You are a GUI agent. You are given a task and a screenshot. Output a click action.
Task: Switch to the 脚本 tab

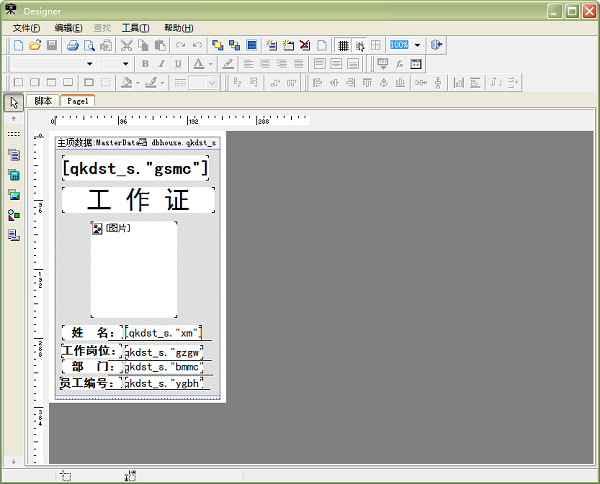point(43,101)
